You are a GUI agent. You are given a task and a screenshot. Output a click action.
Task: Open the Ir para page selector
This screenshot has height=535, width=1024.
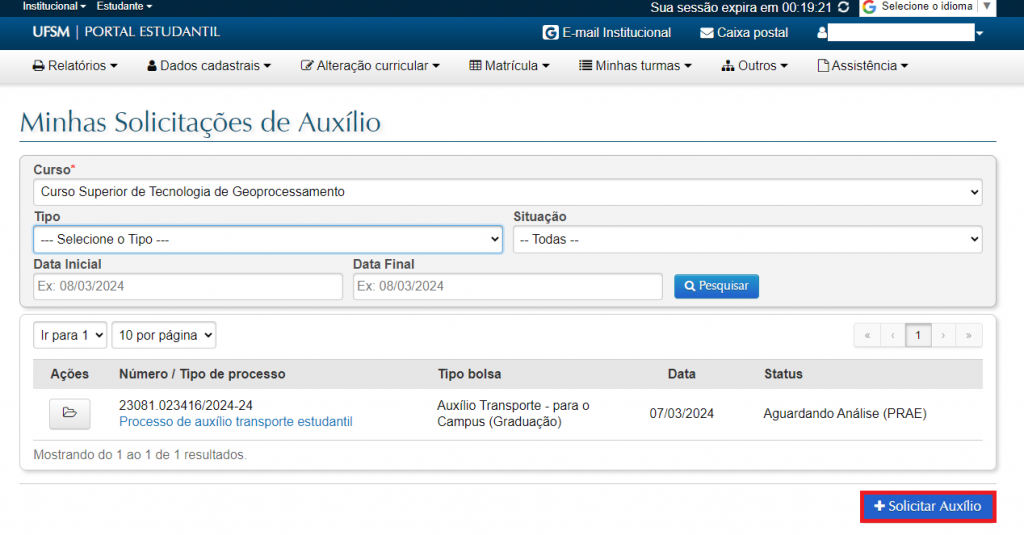(70, 336)
